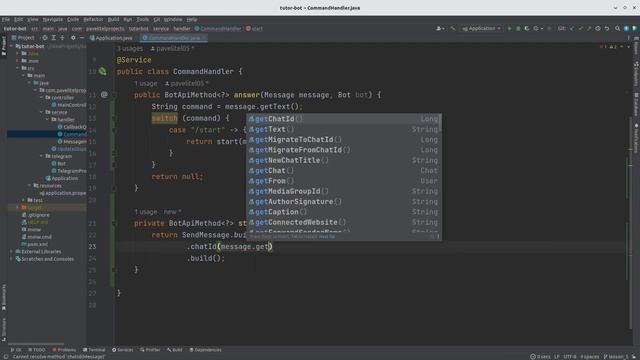Open the Application run configuration dropdown
The height and width of the screenshot is (360, 640).
tap(482, 29)
